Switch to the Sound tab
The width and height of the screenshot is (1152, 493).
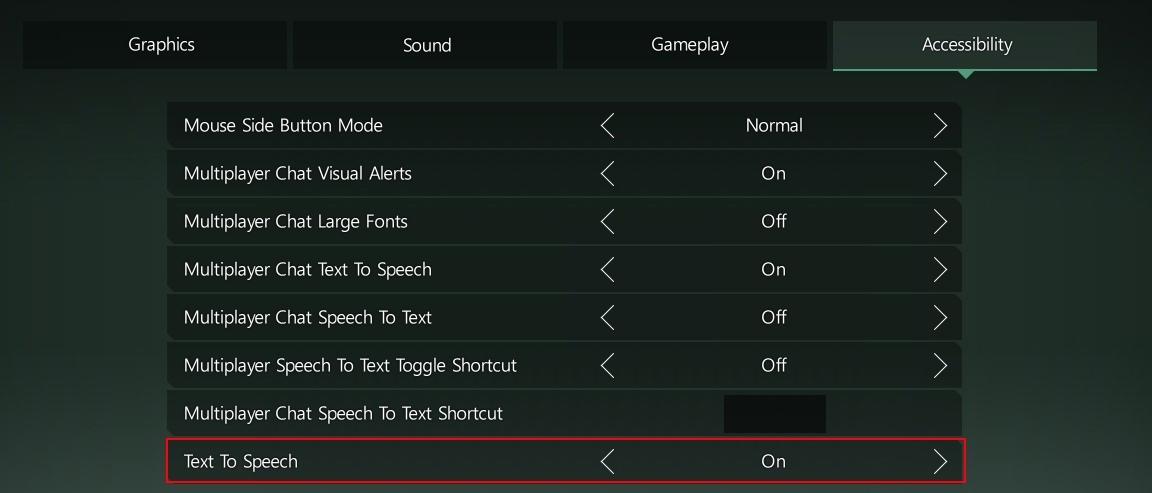[x=427, y=45]
